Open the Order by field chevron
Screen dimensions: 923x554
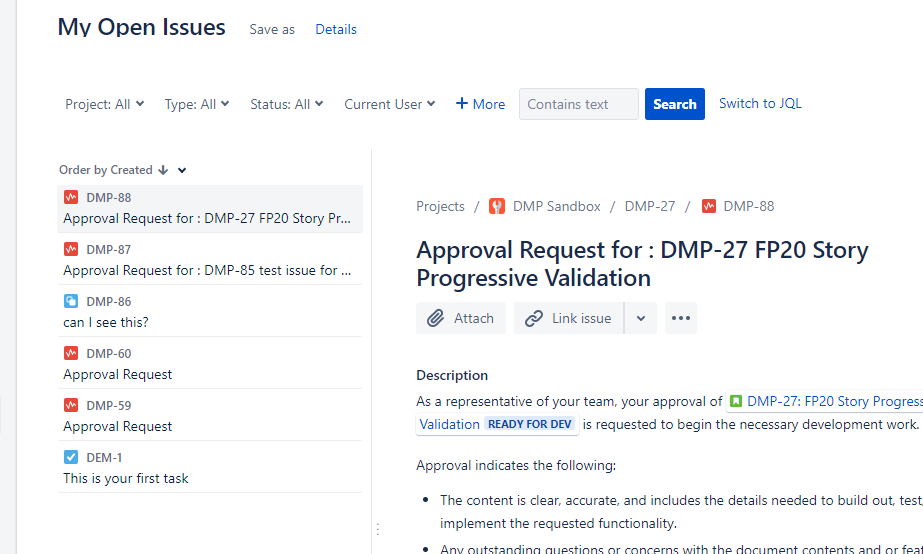182,170
